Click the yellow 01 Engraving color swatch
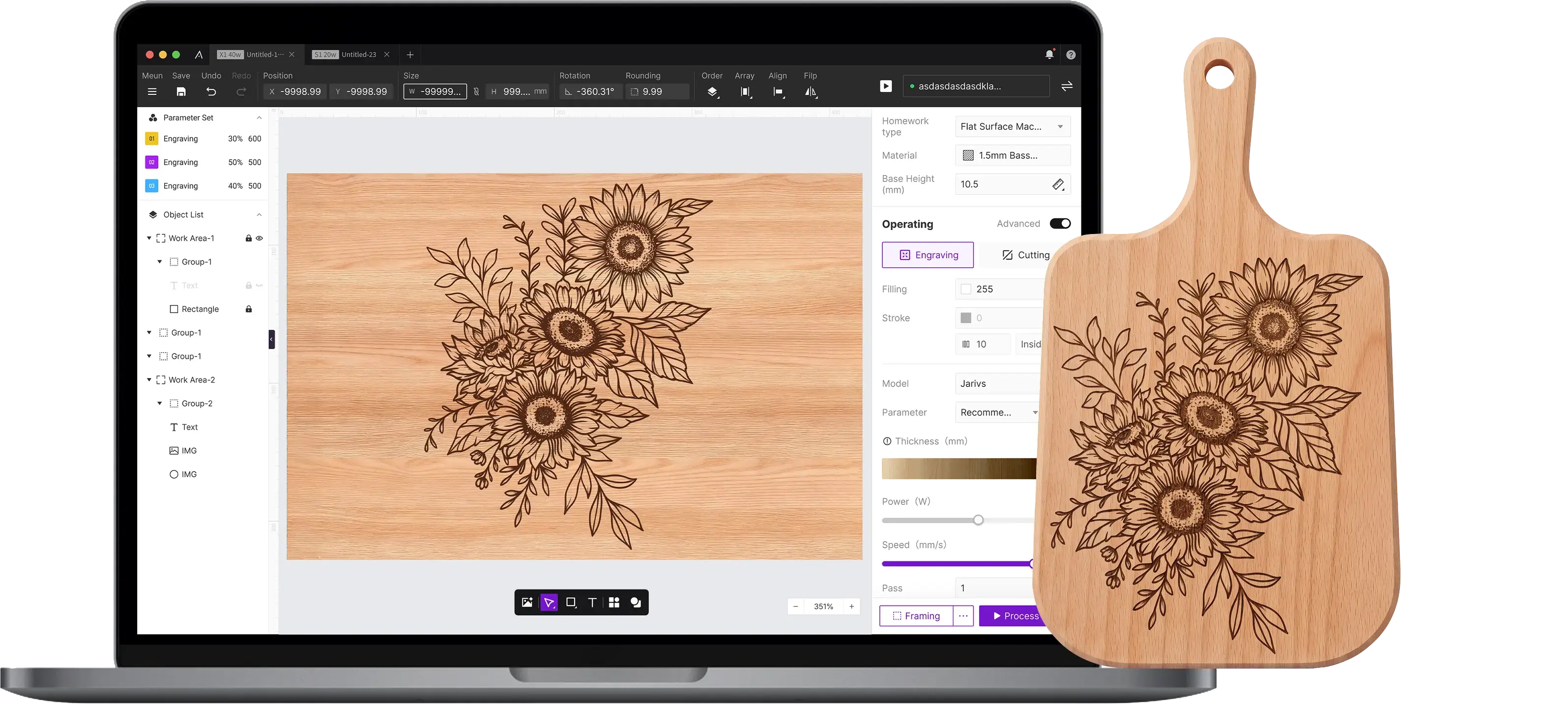The image size is (1568, 704). coord(151,139)
